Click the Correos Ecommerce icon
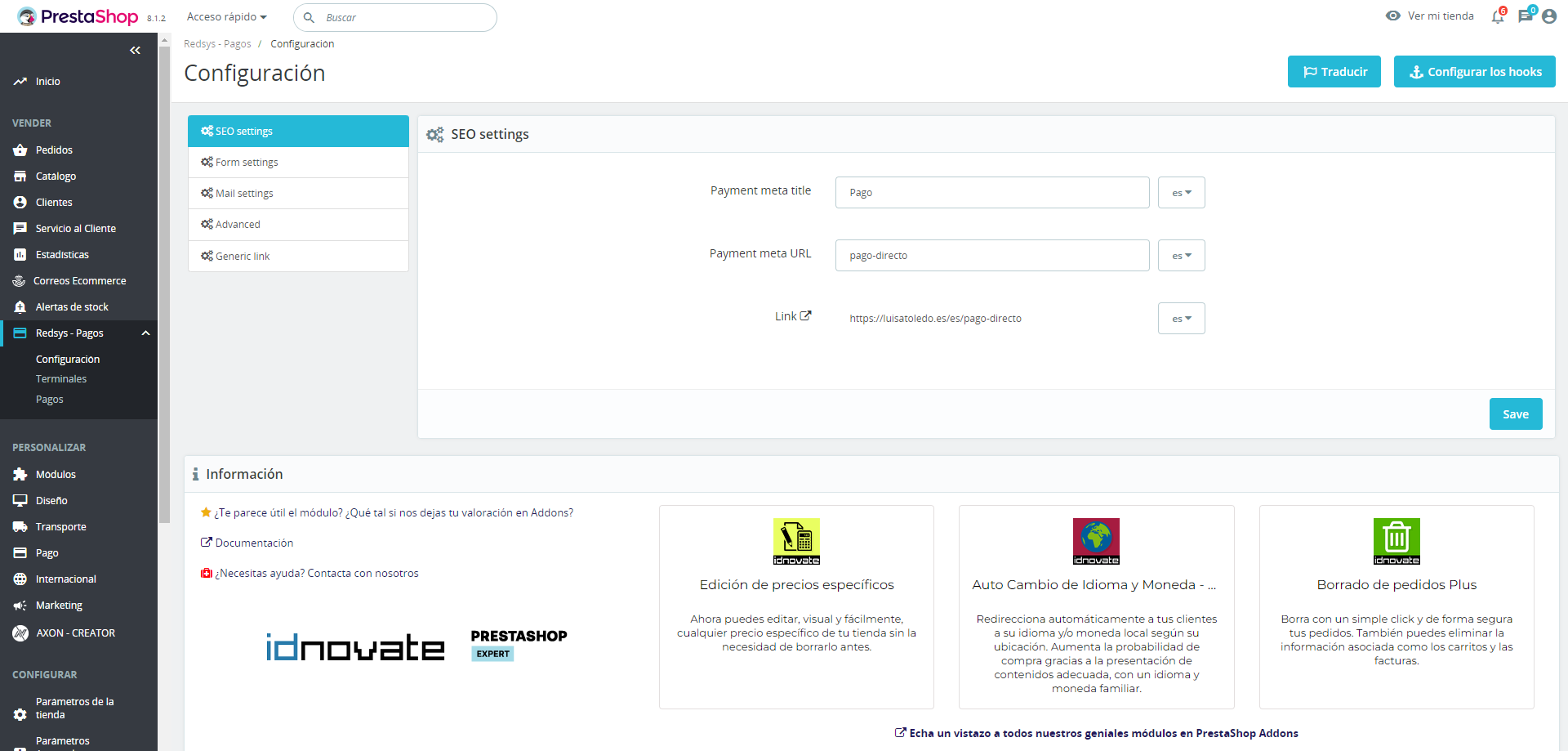Viewport: 1568px width, 751px height. click(x=19, y=281)
